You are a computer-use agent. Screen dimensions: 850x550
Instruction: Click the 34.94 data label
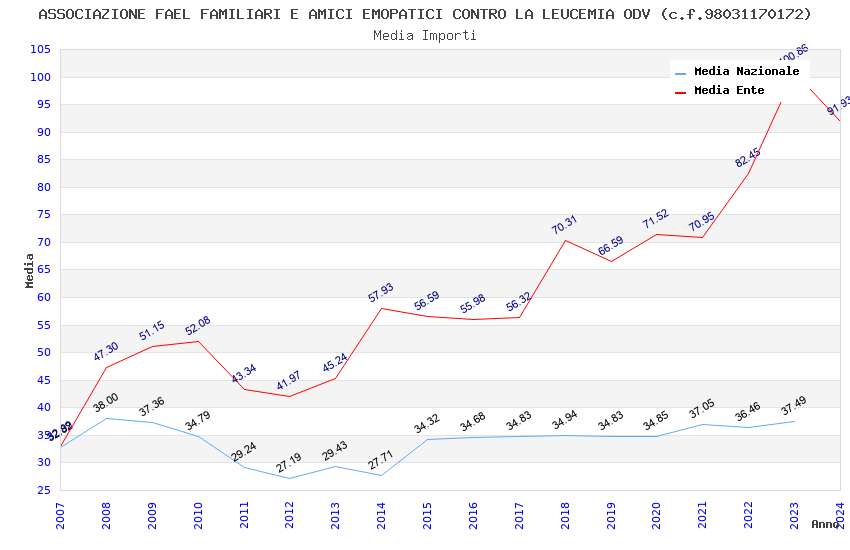pos(565,420)
